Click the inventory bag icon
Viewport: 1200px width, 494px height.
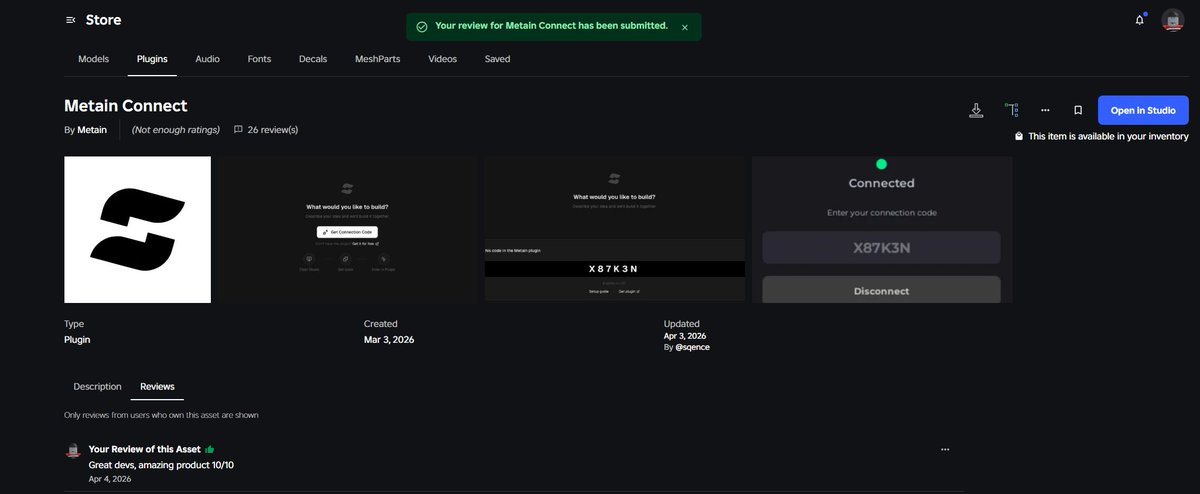pos(1019,136)
